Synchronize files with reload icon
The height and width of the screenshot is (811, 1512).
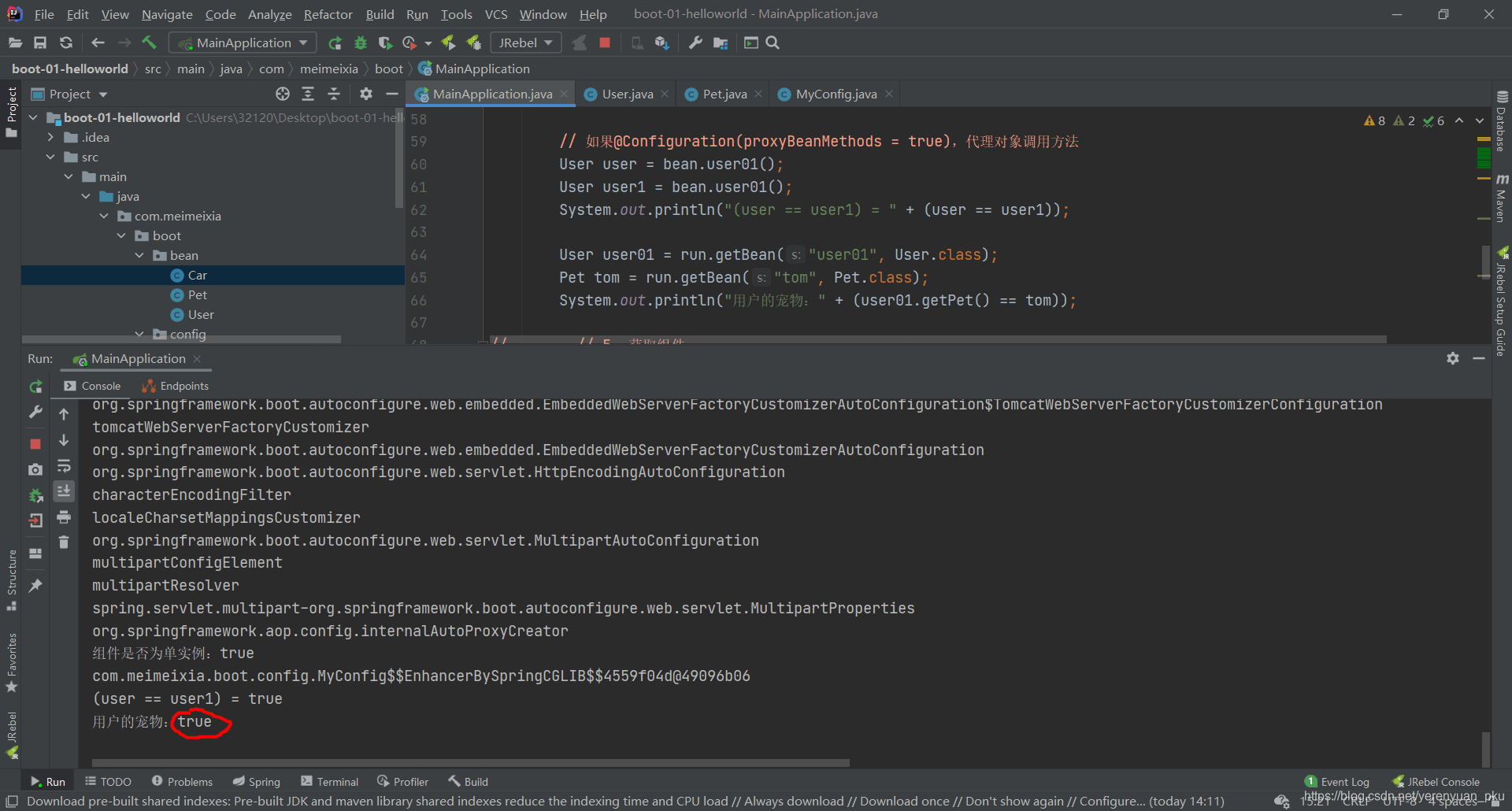[x=66, y=43]
